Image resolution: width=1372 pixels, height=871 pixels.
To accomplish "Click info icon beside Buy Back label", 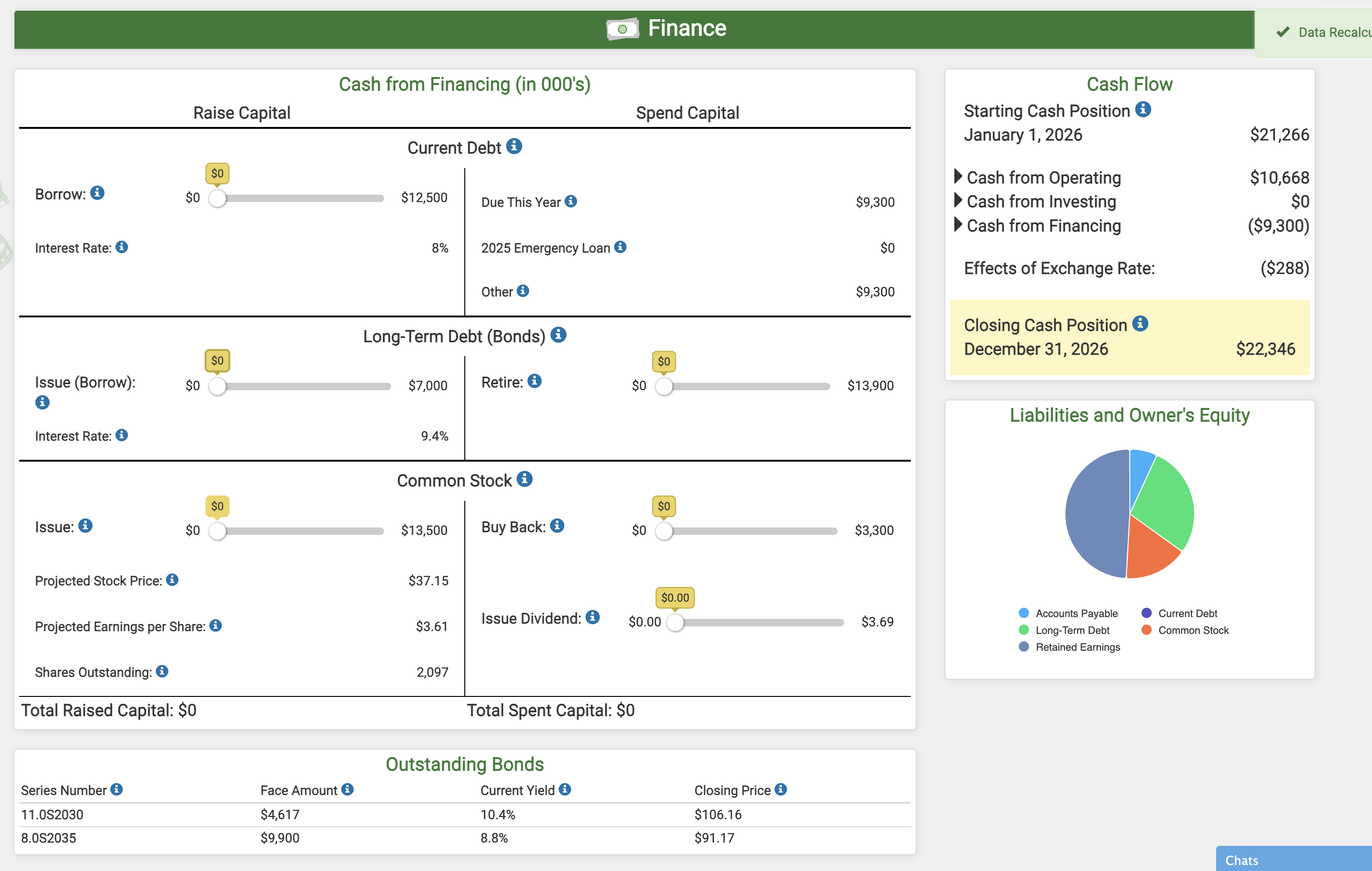I will (x=557, y=526).
